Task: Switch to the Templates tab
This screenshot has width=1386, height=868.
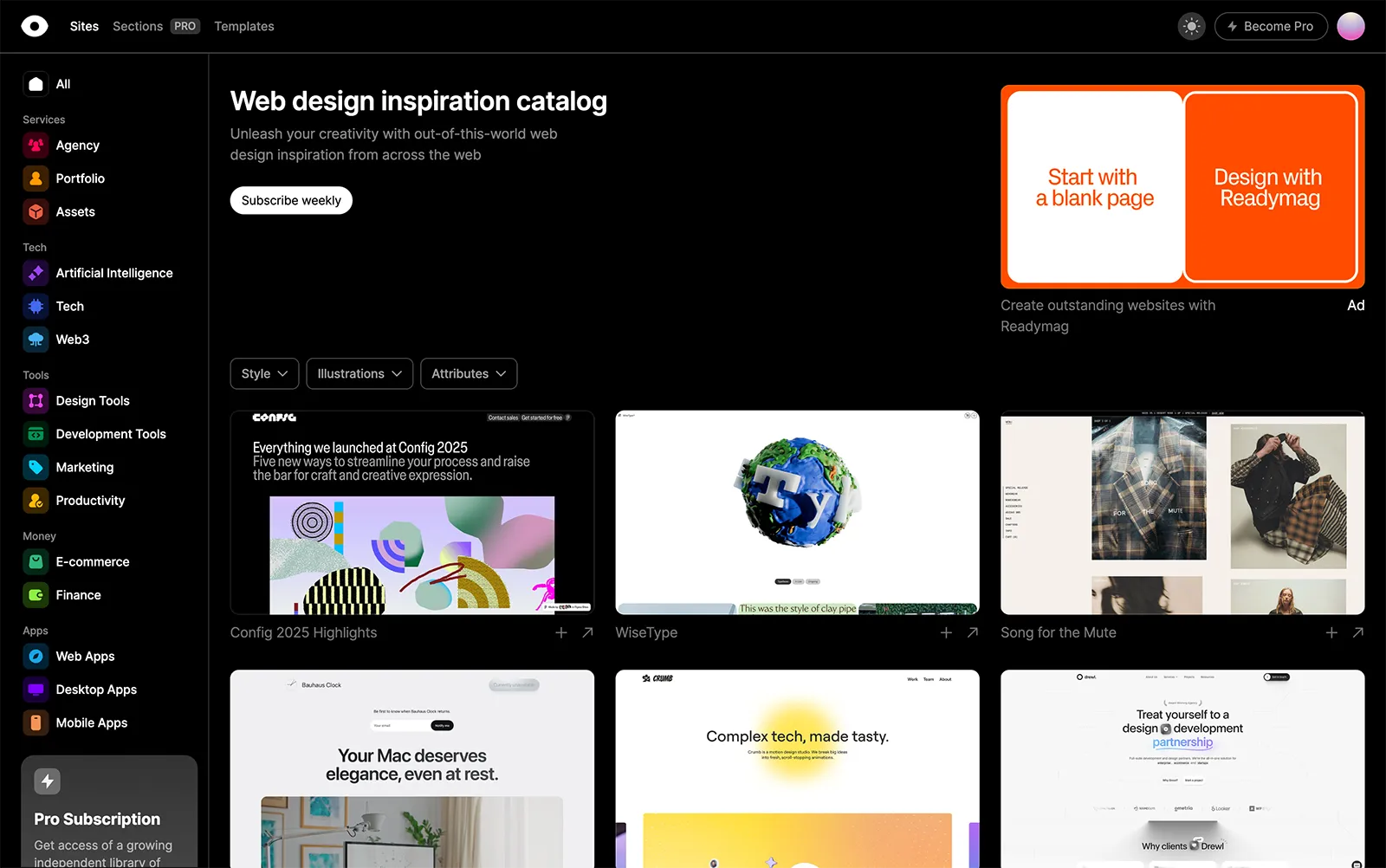Action: [x=244, y=26]
